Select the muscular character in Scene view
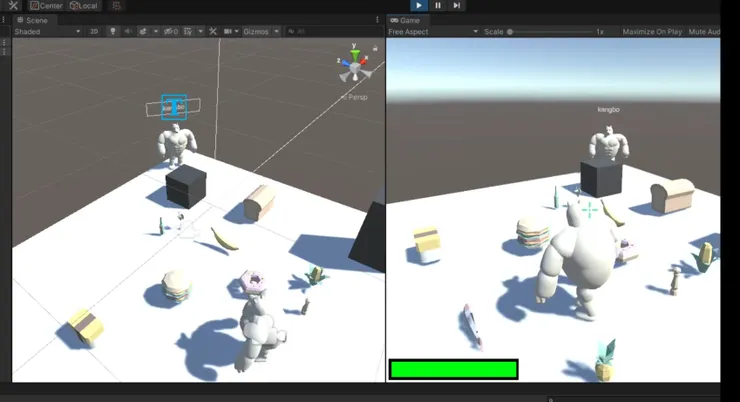Image resolution: width=740 pixels, height=402 pixels. tap(176, 144)
